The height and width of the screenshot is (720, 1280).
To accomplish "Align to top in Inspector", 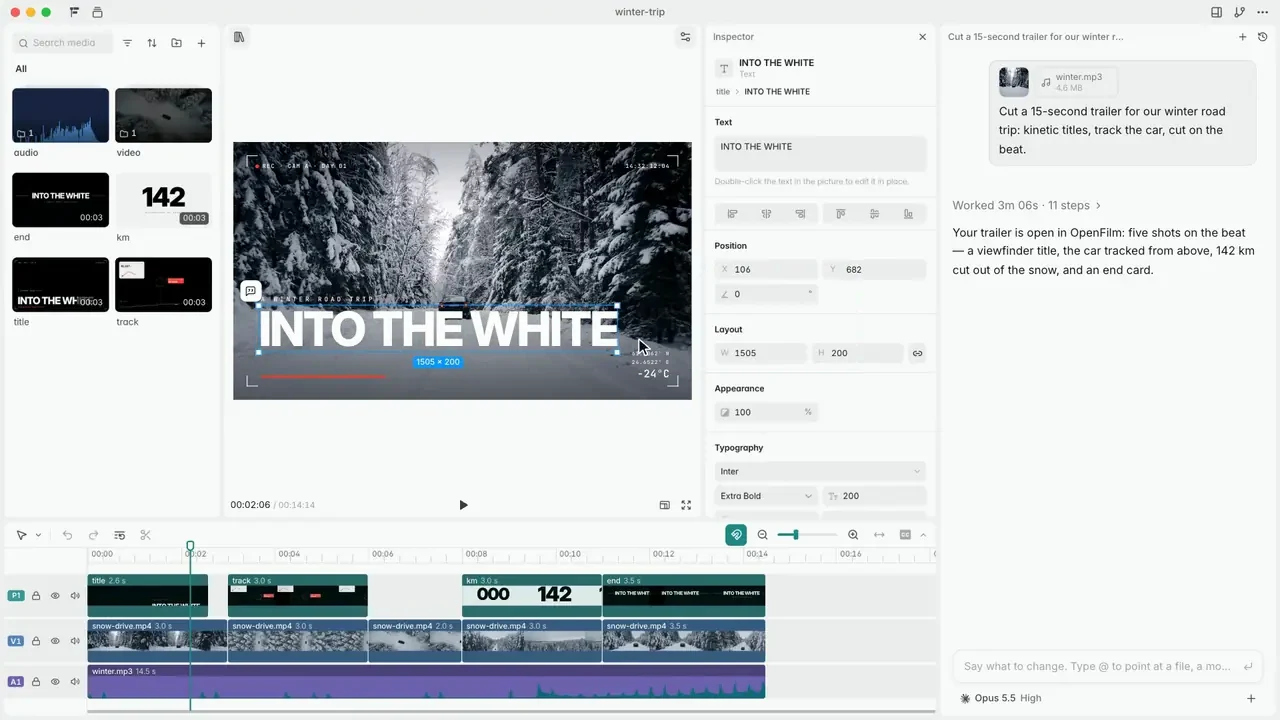I will (840, 214).
